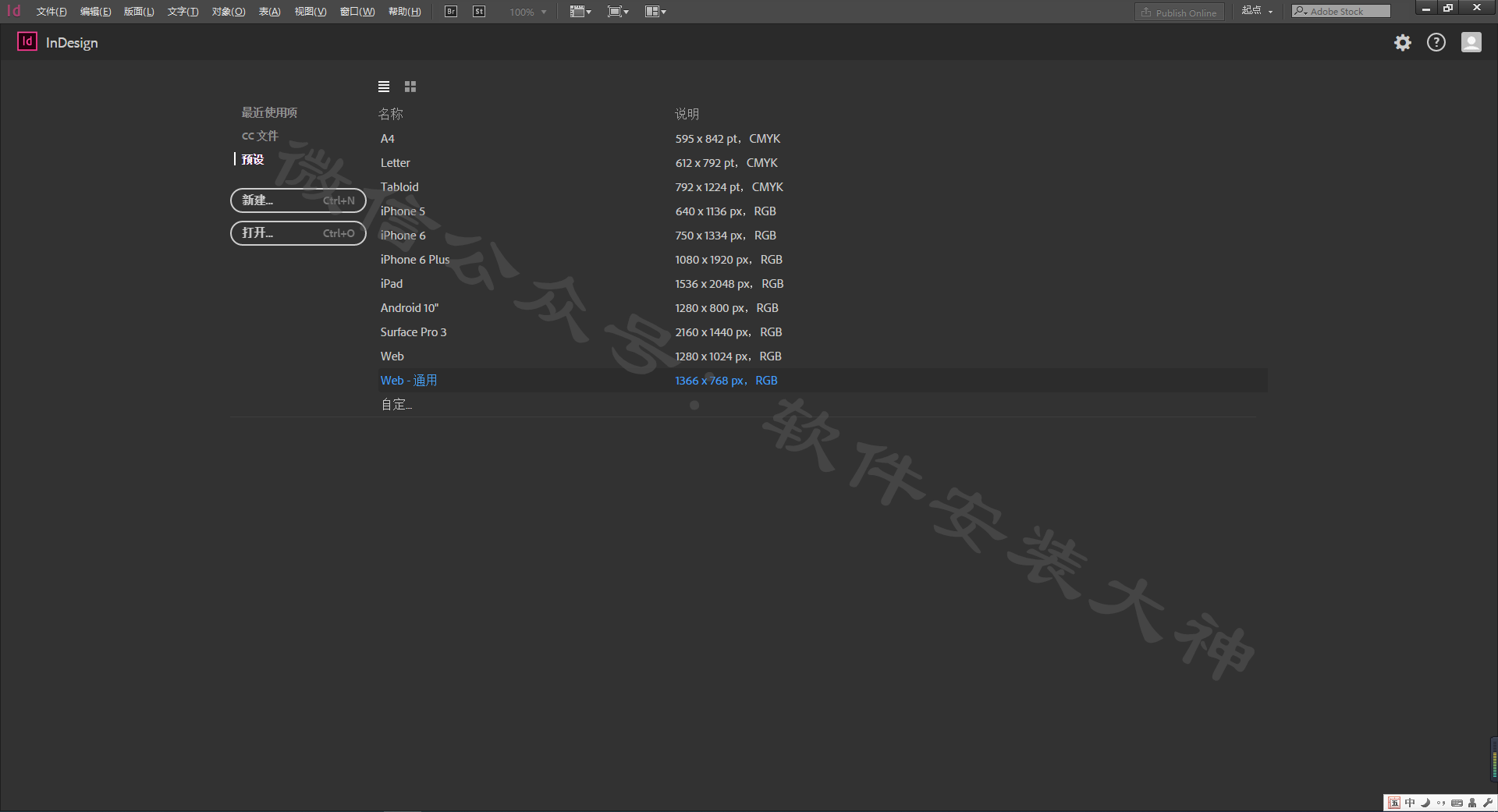
Task: Toggle IME punctuation mode icon
Action: (x=1441, y=803)
